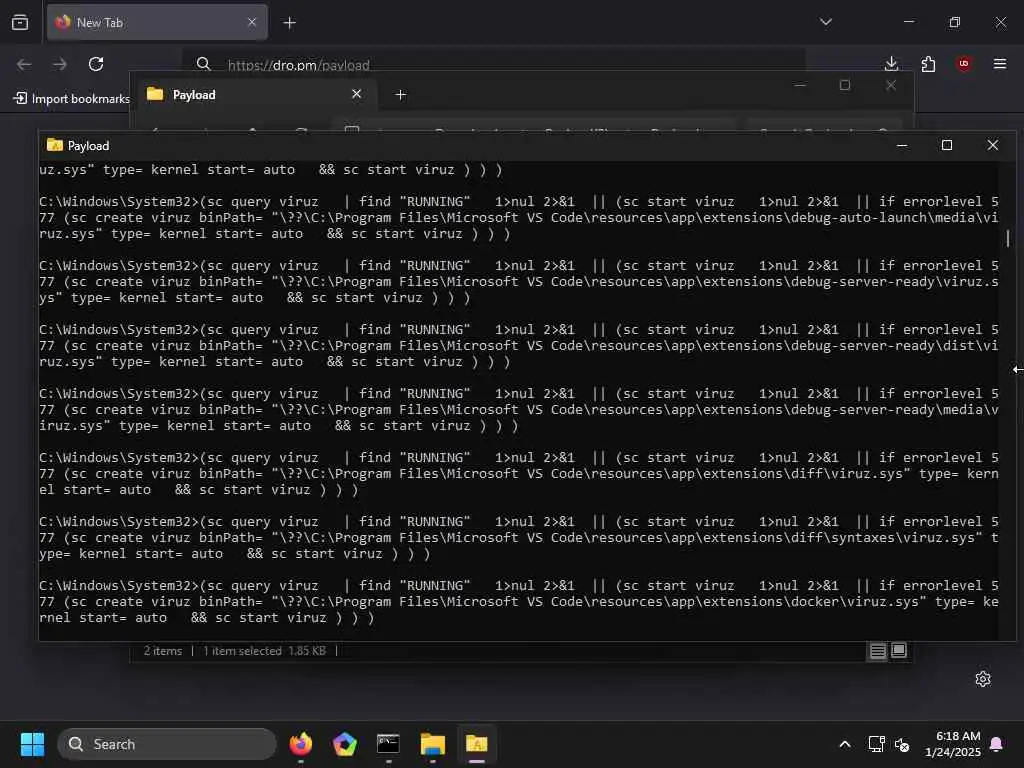Click '1 item selected 1.85 KB' status text
Viewport: 1024px width, 768px height.
pyautogui.click(x=264, y=650)
